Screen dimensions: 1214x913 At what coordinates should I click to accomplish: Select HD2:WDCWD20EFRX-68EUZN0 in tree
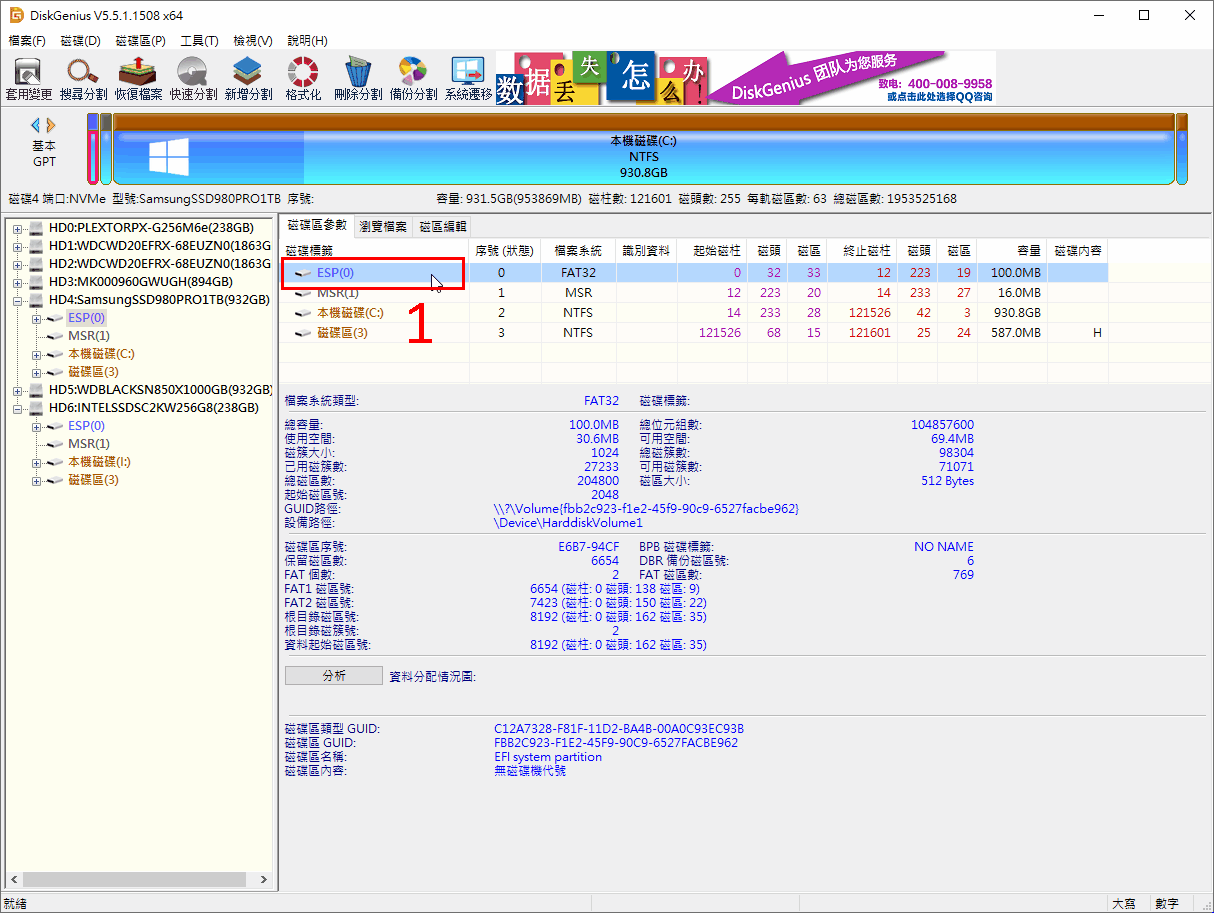(x=160, y=264)
